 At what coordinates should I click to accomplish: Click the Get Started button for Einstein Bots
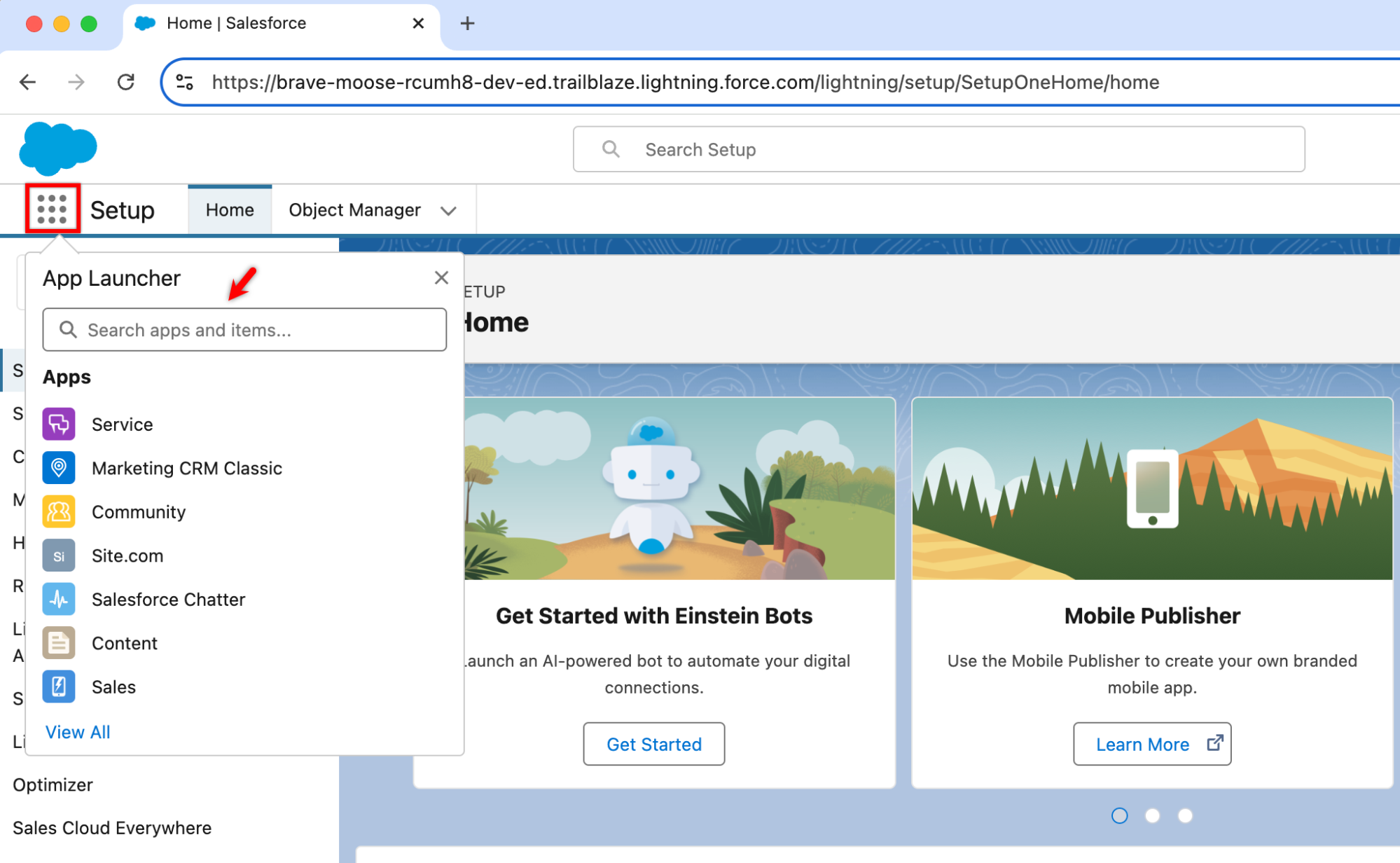(x=653, y=744)
